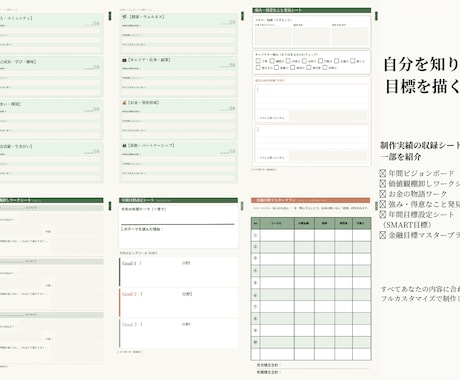Click the [キャリア・仕事・副業] section title
This screenshot has width=460, height=380.
(x=149, y=60)
